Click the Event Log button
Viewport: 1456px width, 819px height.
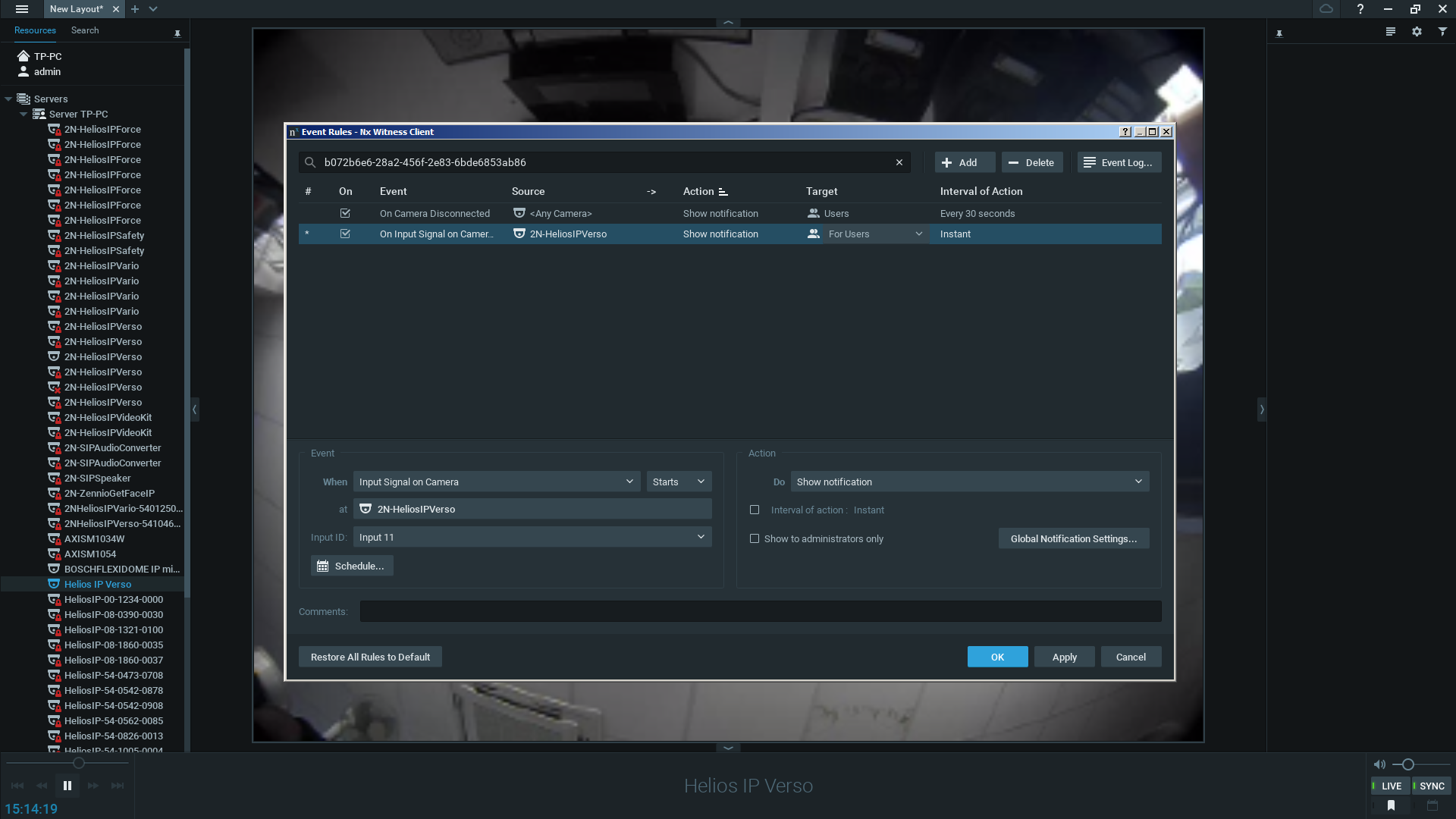pyautogui.click(x=1119, y=162)
